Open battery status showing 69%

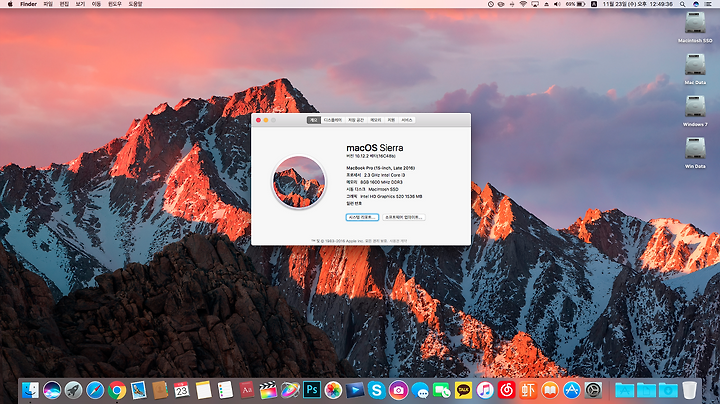(575, 4)
